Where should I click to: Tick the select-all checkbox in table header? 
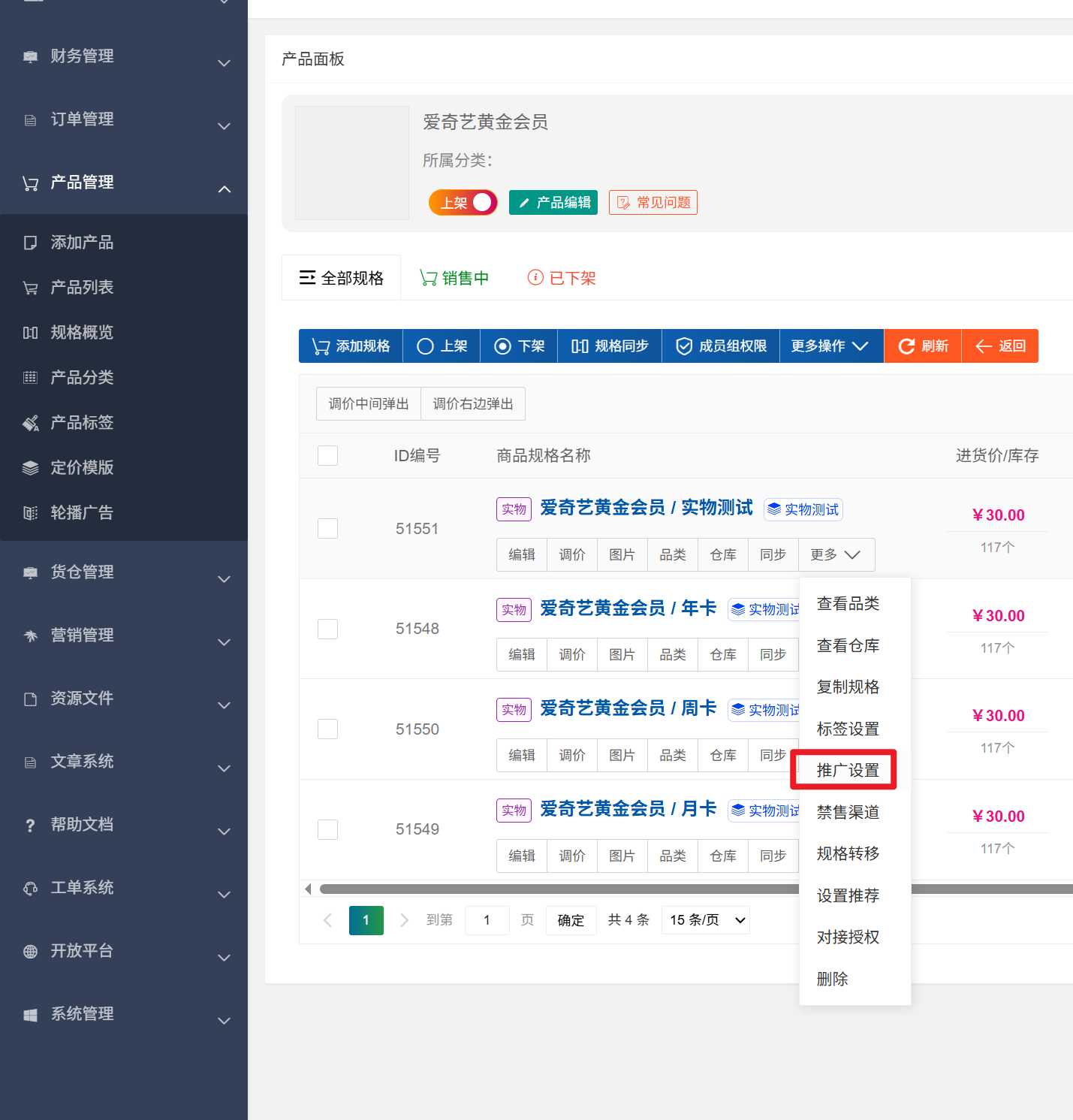click(327, 455)
